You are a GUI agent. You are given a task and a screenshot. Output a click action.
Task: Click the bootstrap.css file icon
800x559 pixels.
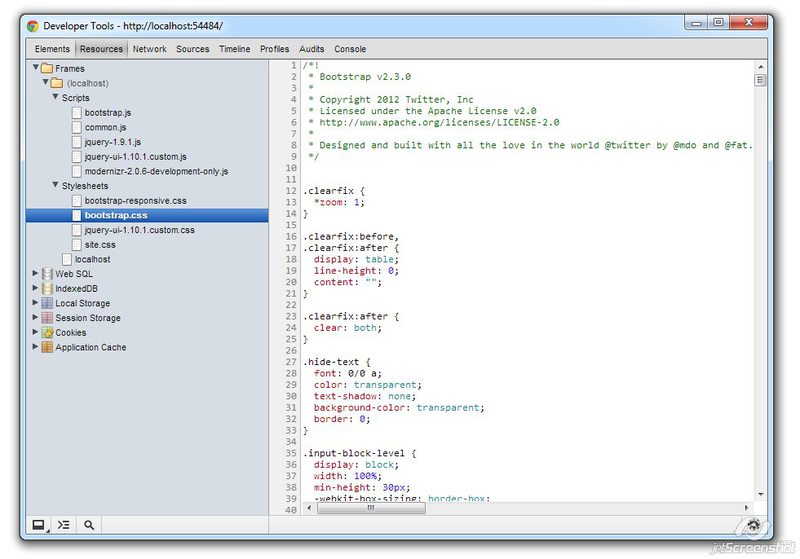(x=77, y=215)
